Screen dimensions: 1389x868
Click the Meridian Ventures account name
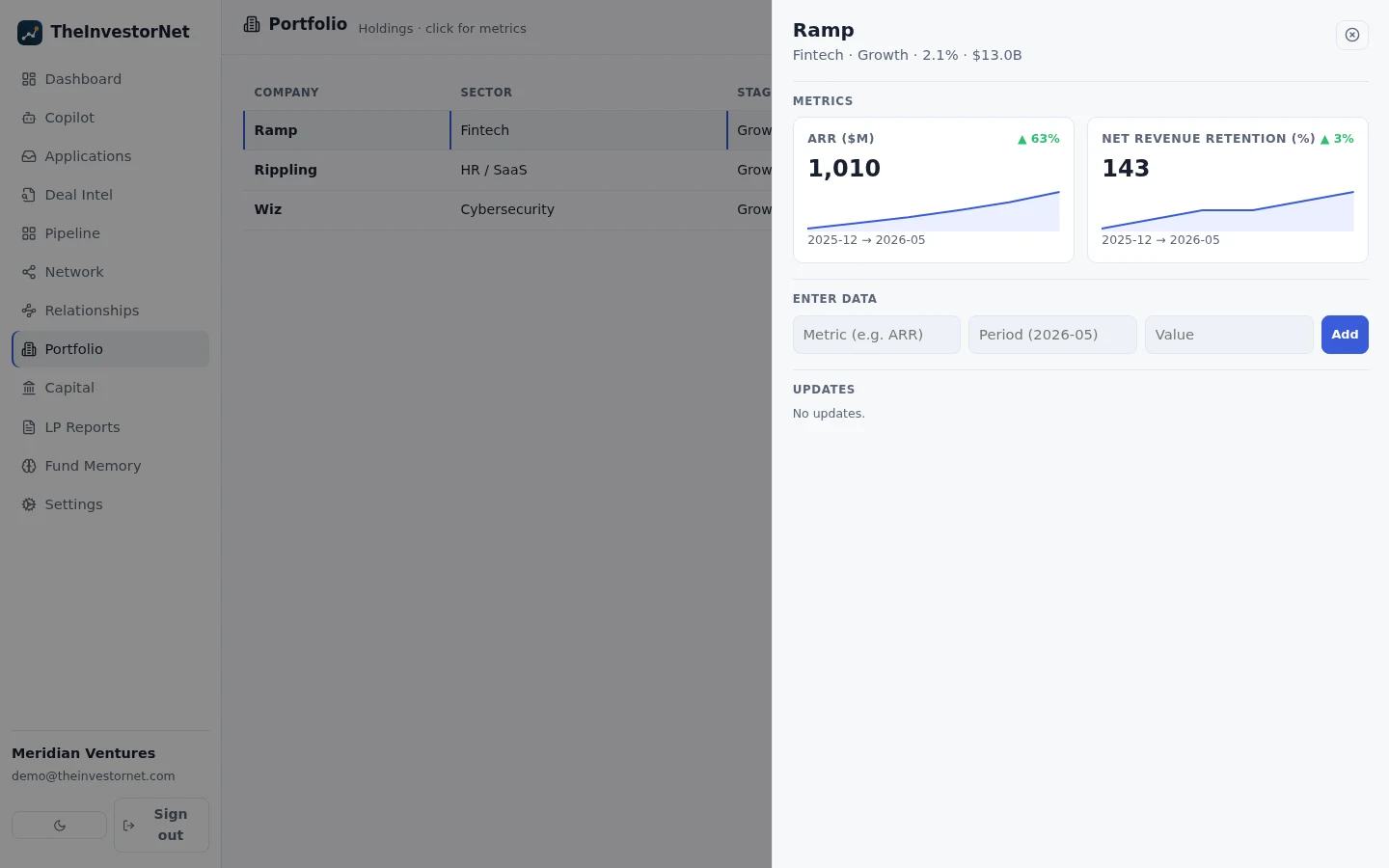(x=83, y=753)
